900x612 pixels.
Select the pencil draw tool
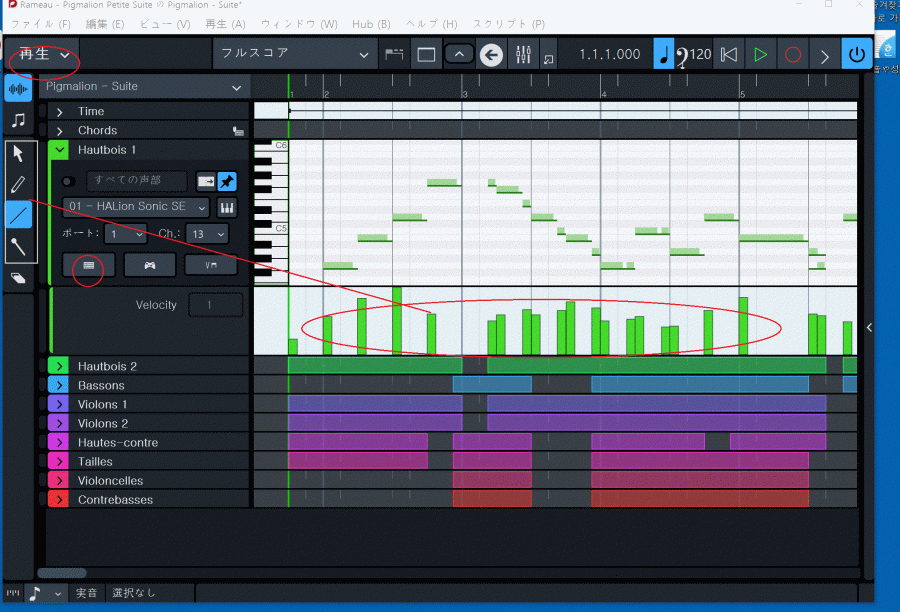click(x=18, y=184)
